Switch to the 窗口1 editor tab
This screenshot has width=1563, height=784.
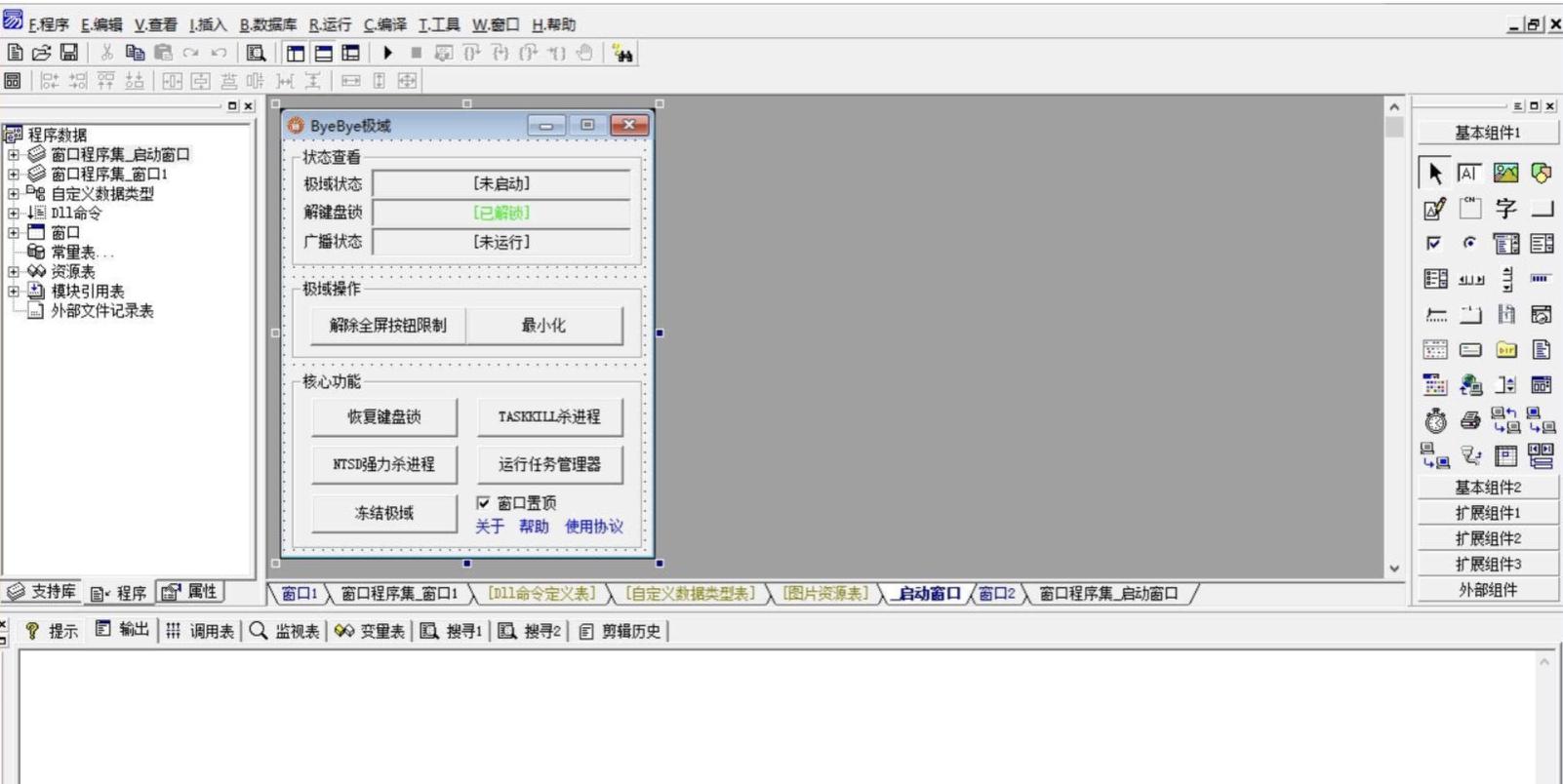[x=300, y=593]
